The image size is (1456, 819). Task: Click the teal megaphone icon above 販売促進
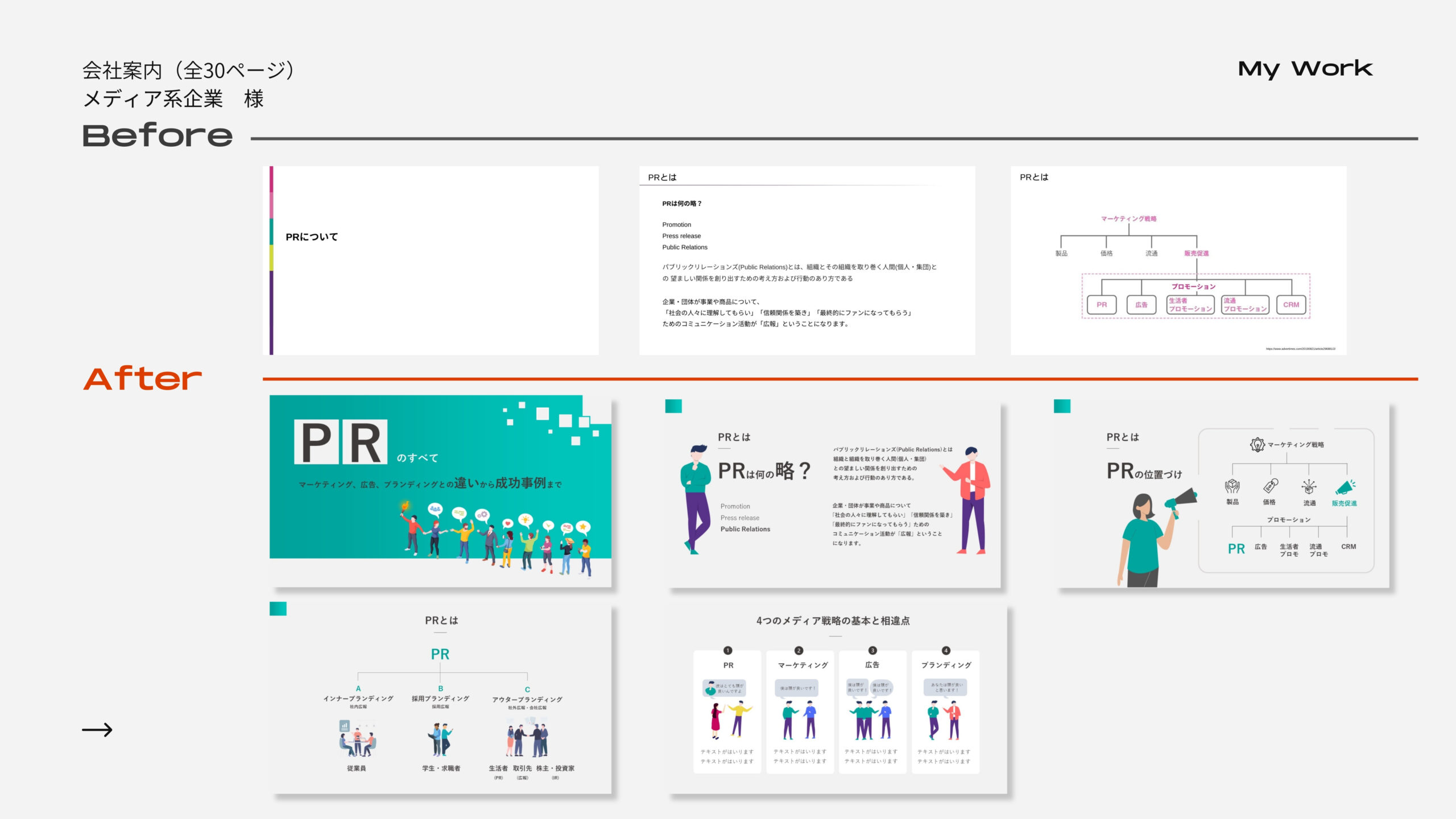[1345, 487]
